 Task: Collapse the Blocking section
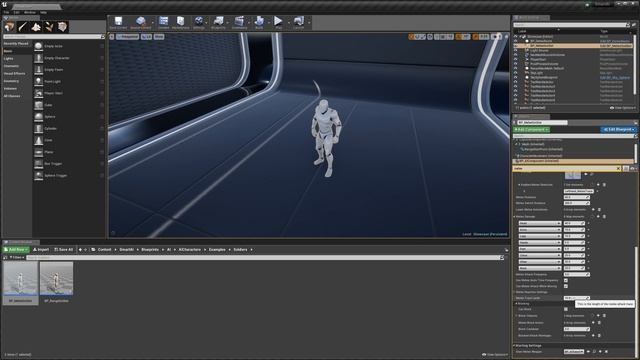point(516,304)
